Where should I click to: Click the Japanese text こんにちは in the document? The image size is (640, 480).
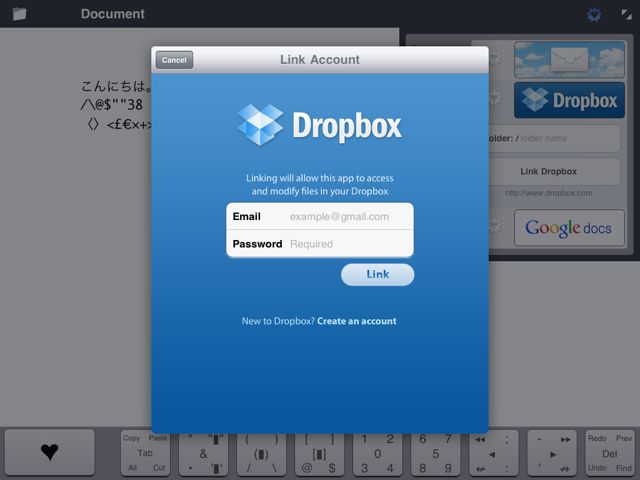click(117, 86)
